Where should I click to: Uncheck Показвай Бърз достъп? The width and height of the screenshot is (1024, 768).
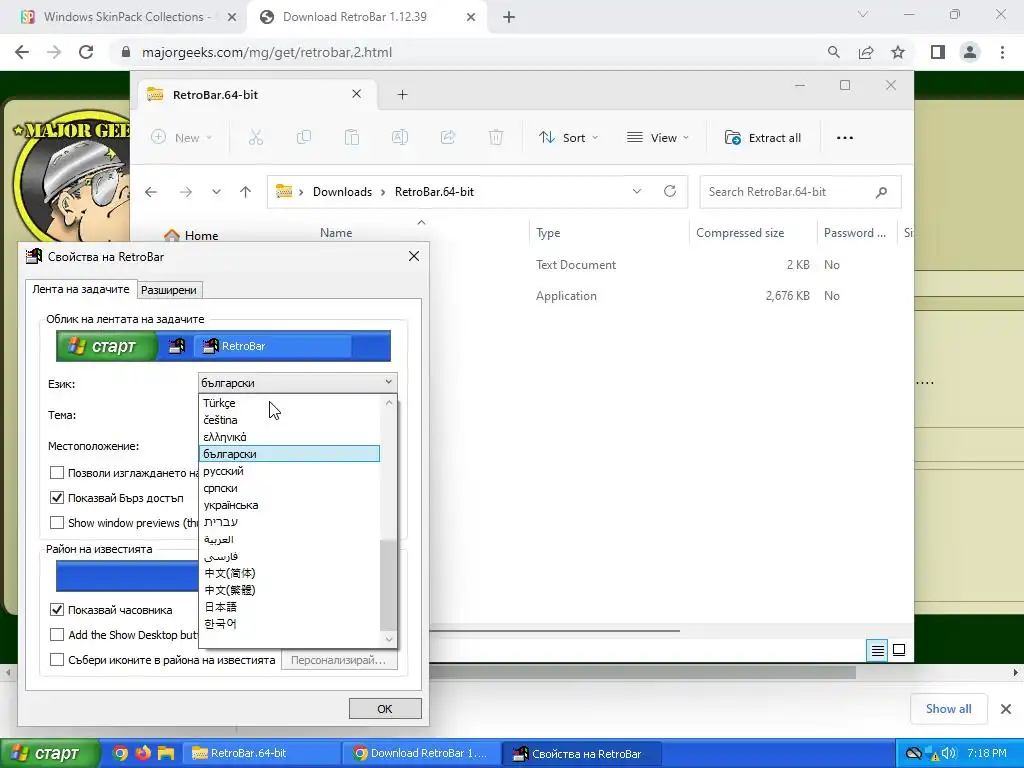pyautogui.click(x=57, y=498)
